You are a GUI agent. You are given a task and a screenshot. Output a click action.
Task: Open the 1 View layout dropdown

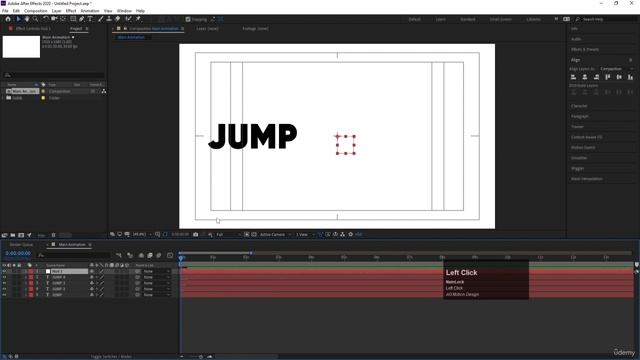pos(304,234)
